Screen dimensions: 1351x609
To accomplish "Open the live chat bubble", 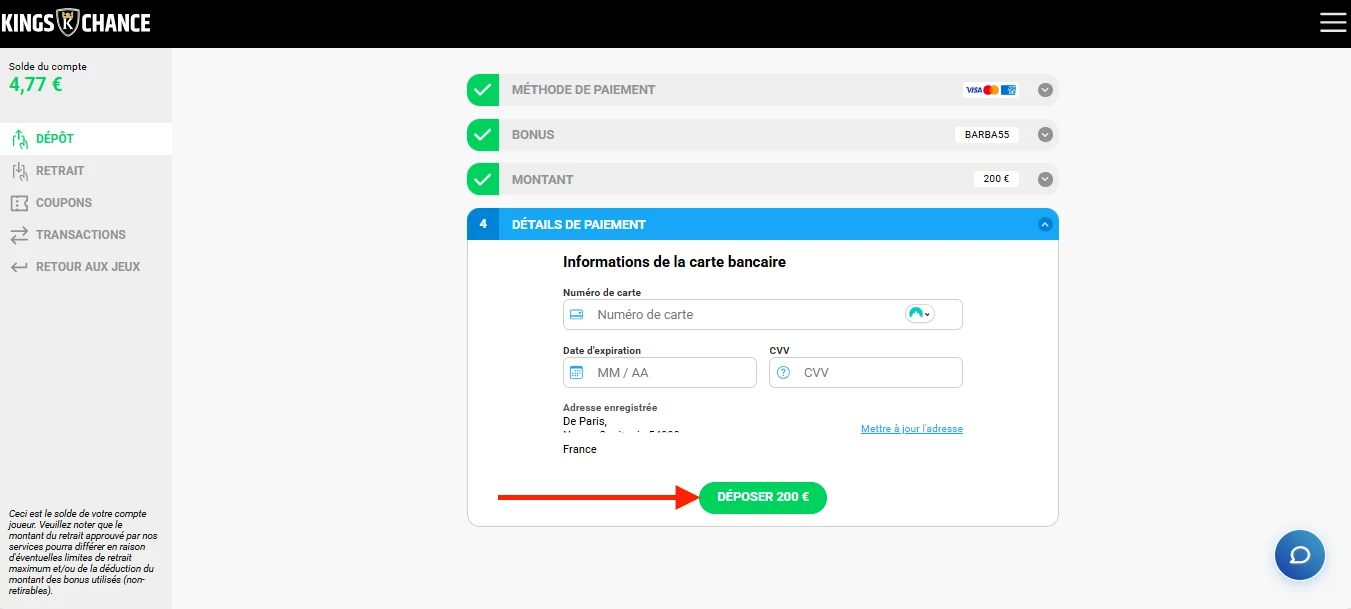I will [1299, 555].
